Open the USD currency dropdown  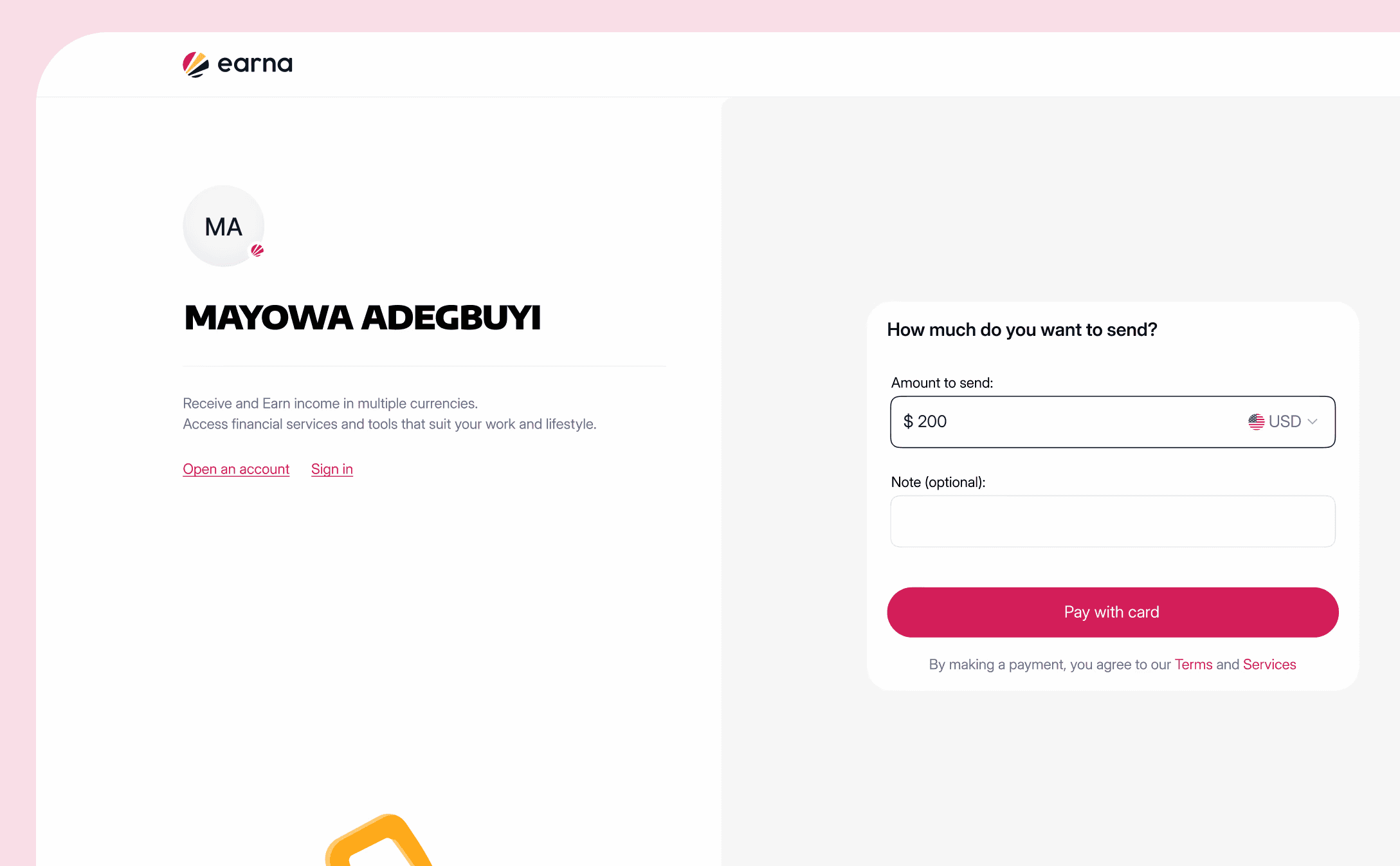coord(1283,421)
